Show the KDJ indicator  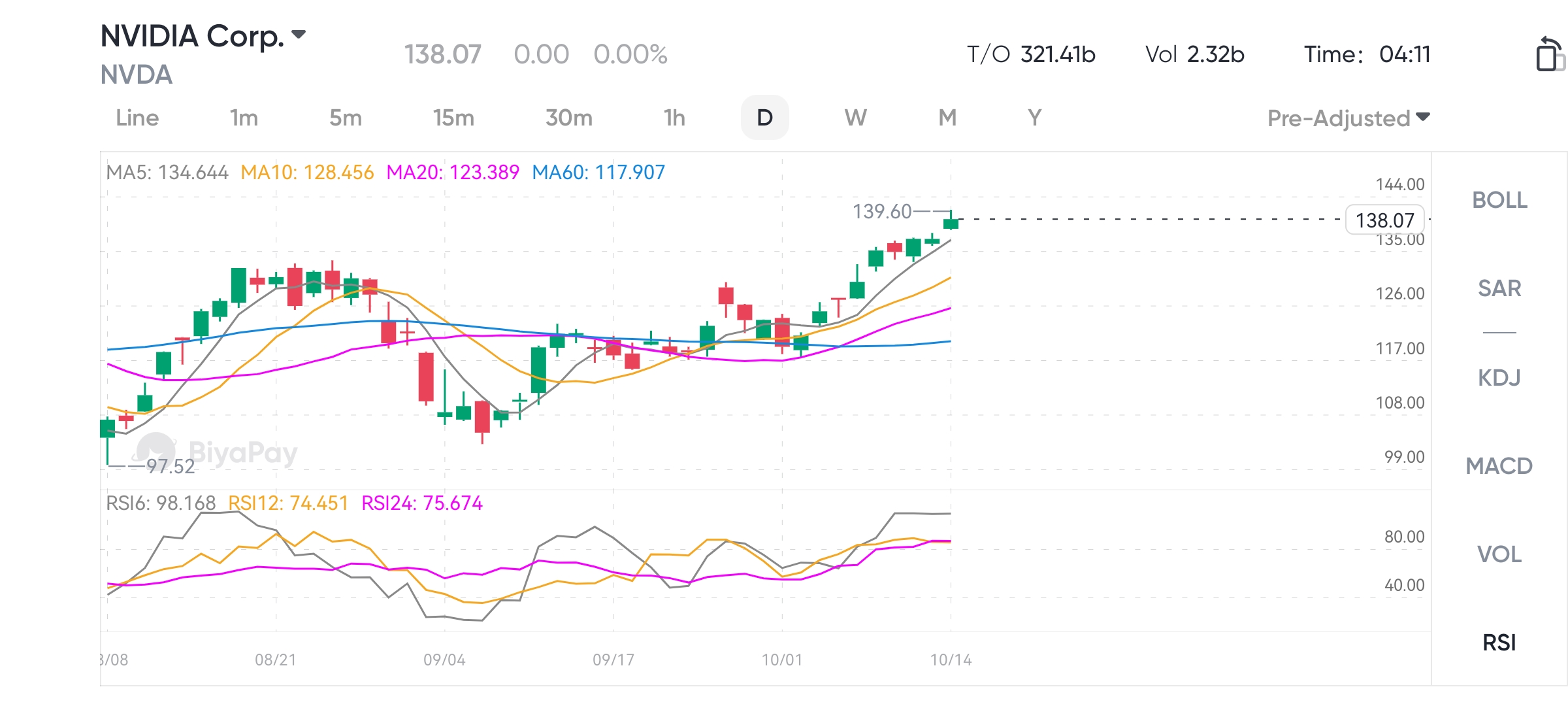click(x=1499, y=378)
